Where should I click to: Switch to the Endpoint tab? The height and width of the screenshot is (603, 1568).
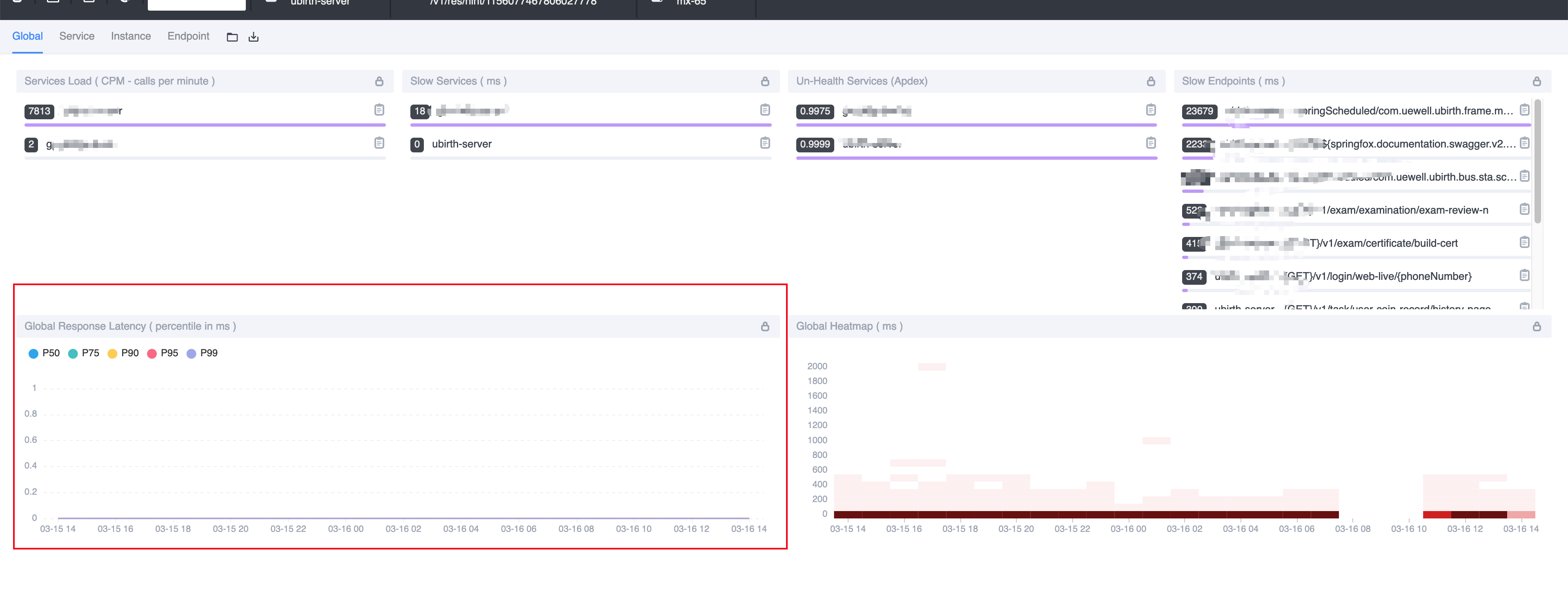[x=188, y=36]
